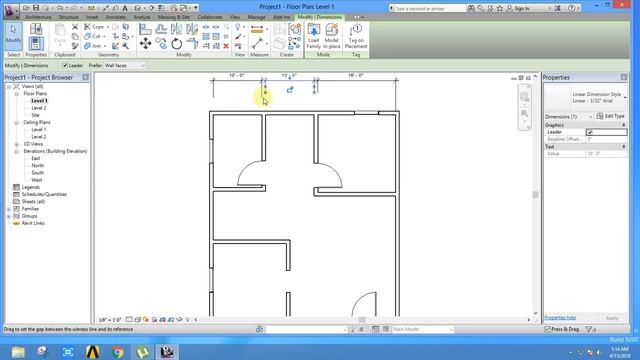This screenshot has width=640, height=360.
Task: Toggle Leader checkbox in options bar
Action: [64, 65]
